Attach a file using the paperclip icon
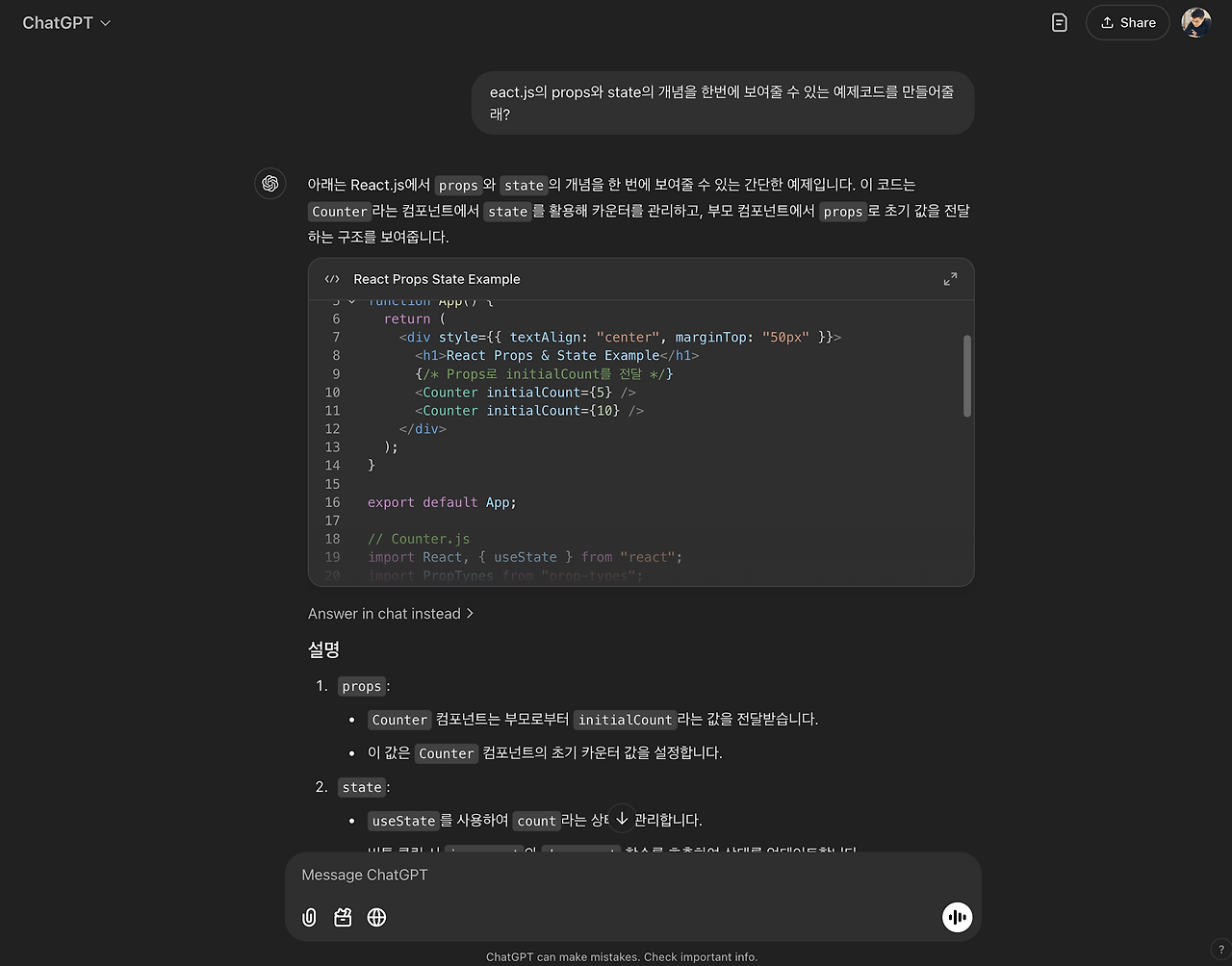 click(309, 917)
